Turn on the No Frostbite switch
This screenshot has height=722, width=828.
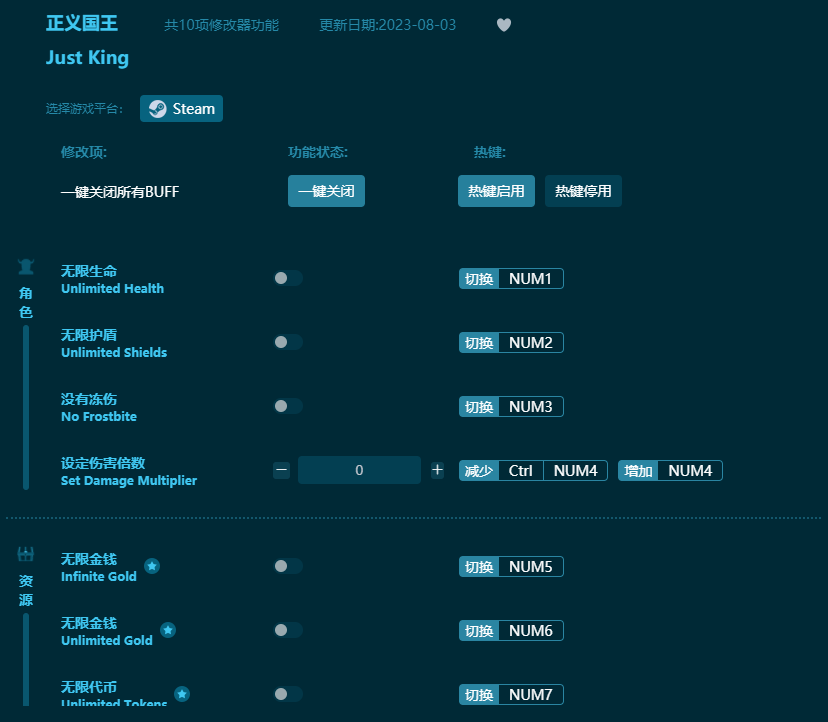point(288,406)
